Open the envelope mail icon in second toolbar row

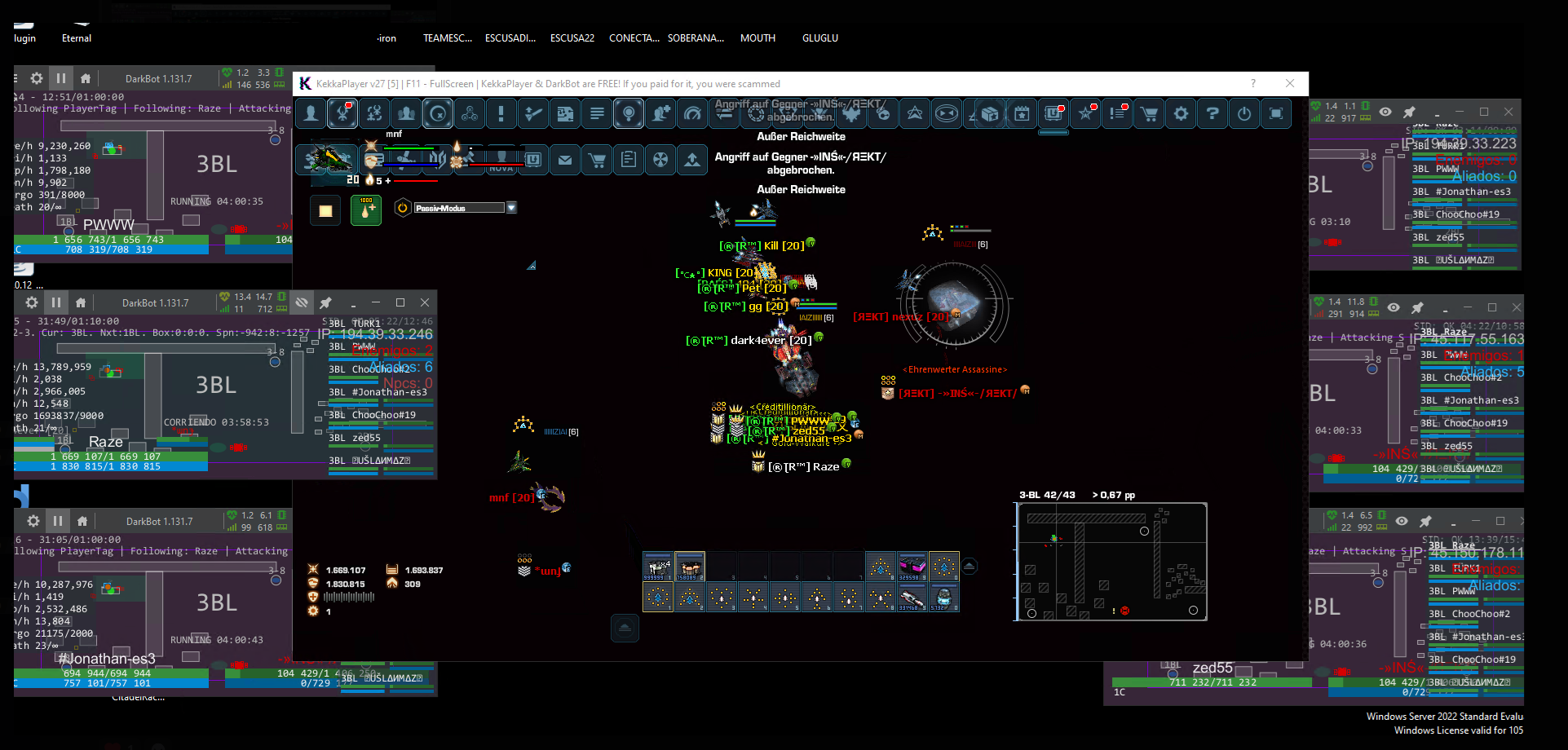pos(565,160)
